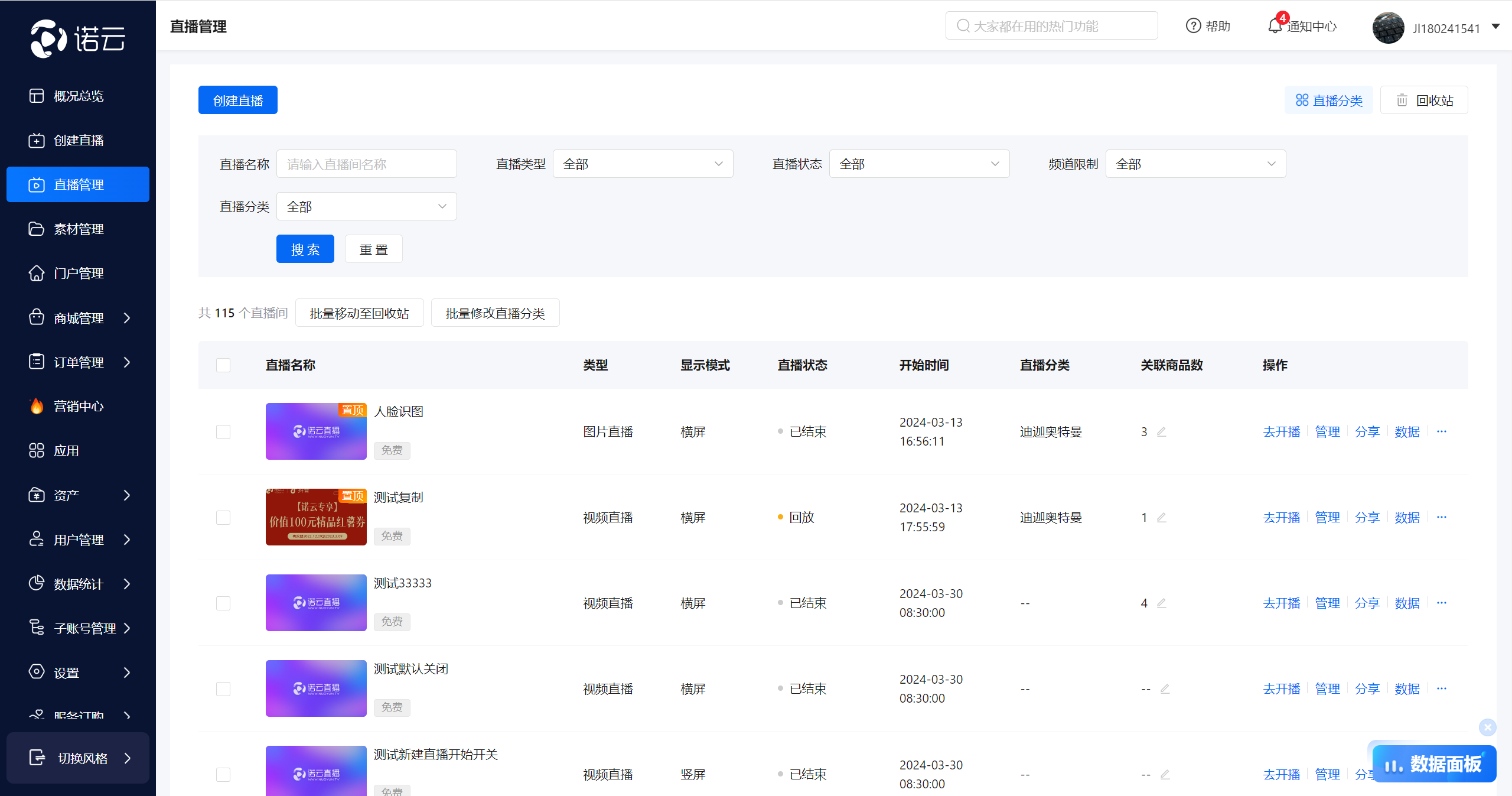Check the 测试复制 row checkbox

coord(223,518)
